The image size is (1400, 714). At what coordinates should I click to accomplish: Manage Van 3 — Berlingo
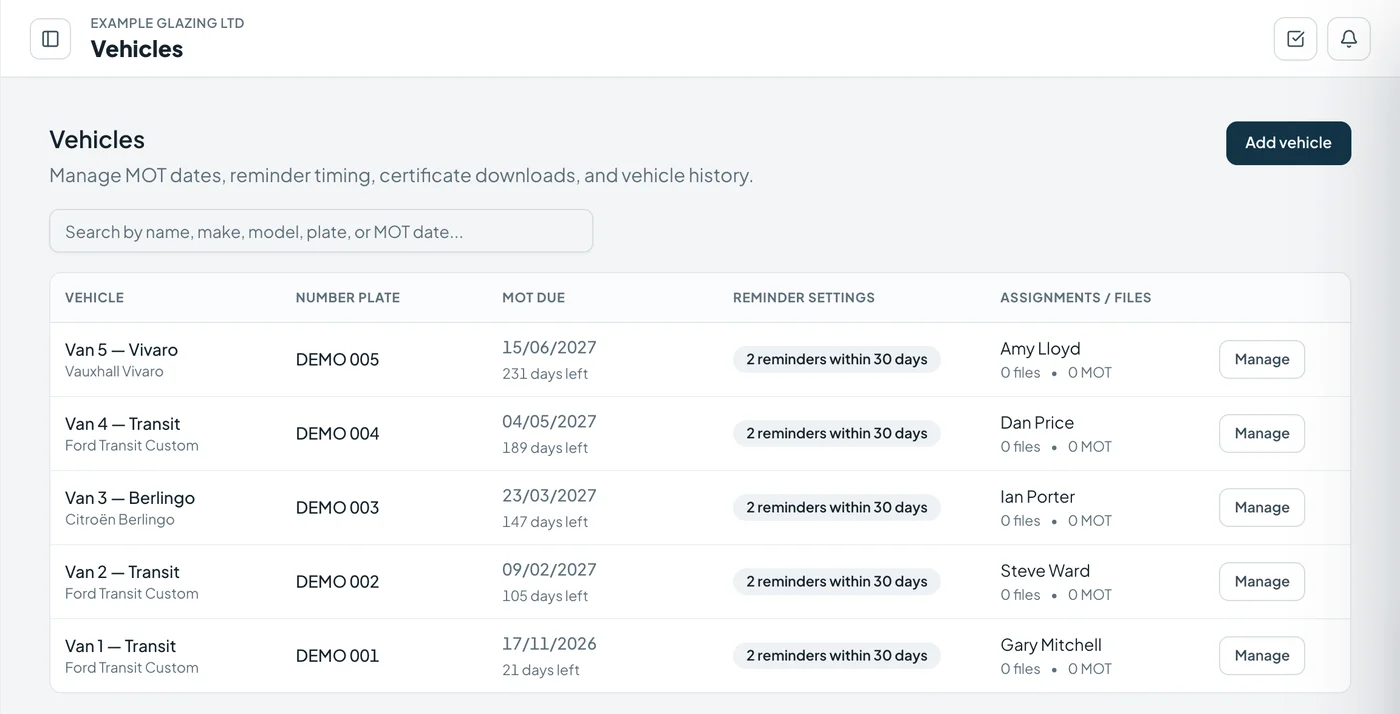[x=1261, y=507]
